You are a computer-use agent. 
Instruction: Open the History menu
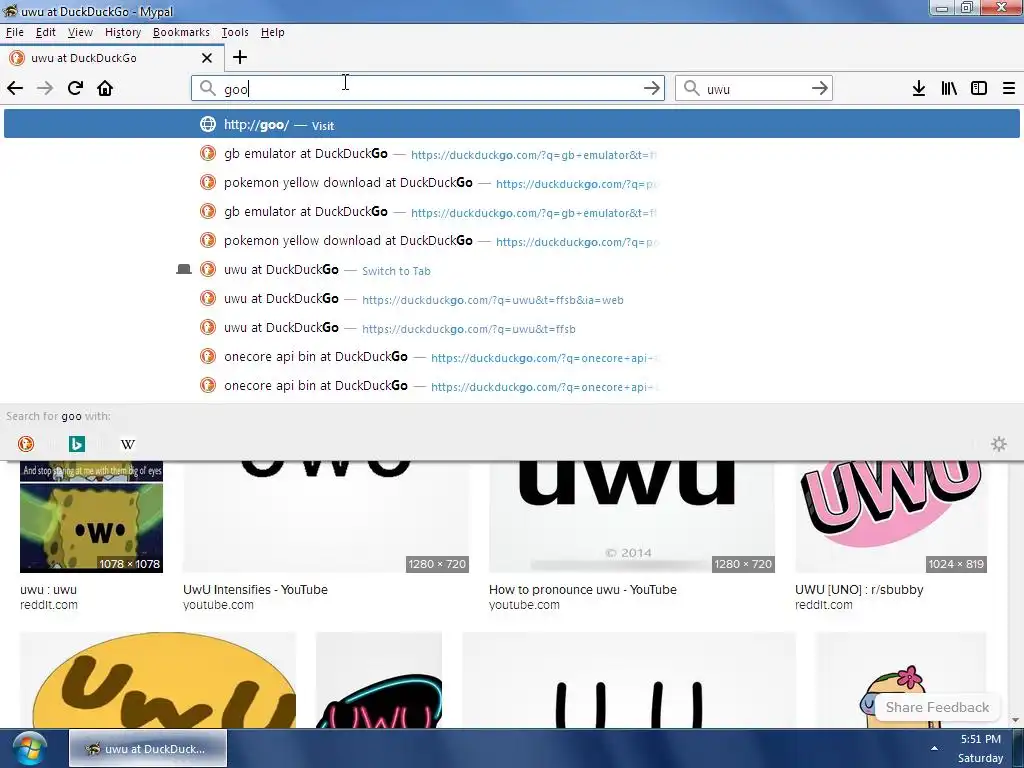(x=123, y=32)
